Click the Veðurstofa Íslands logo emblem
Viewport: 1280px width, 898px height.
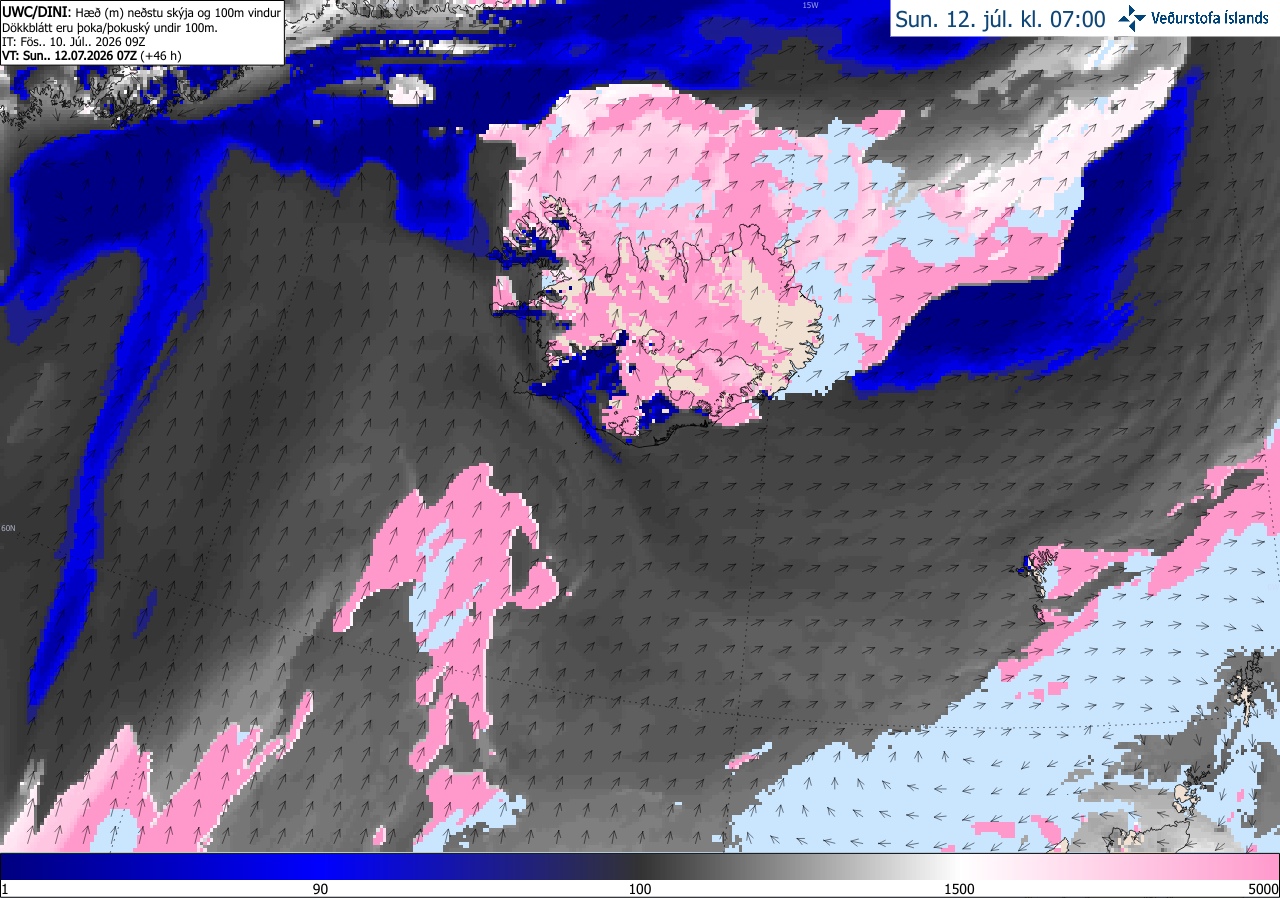(1132, 18)
